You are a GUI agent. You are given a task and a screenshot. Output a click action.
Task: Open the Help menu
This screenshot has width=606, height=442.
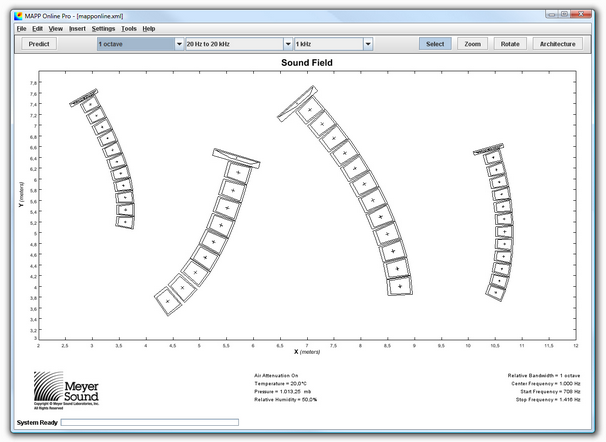149,29
